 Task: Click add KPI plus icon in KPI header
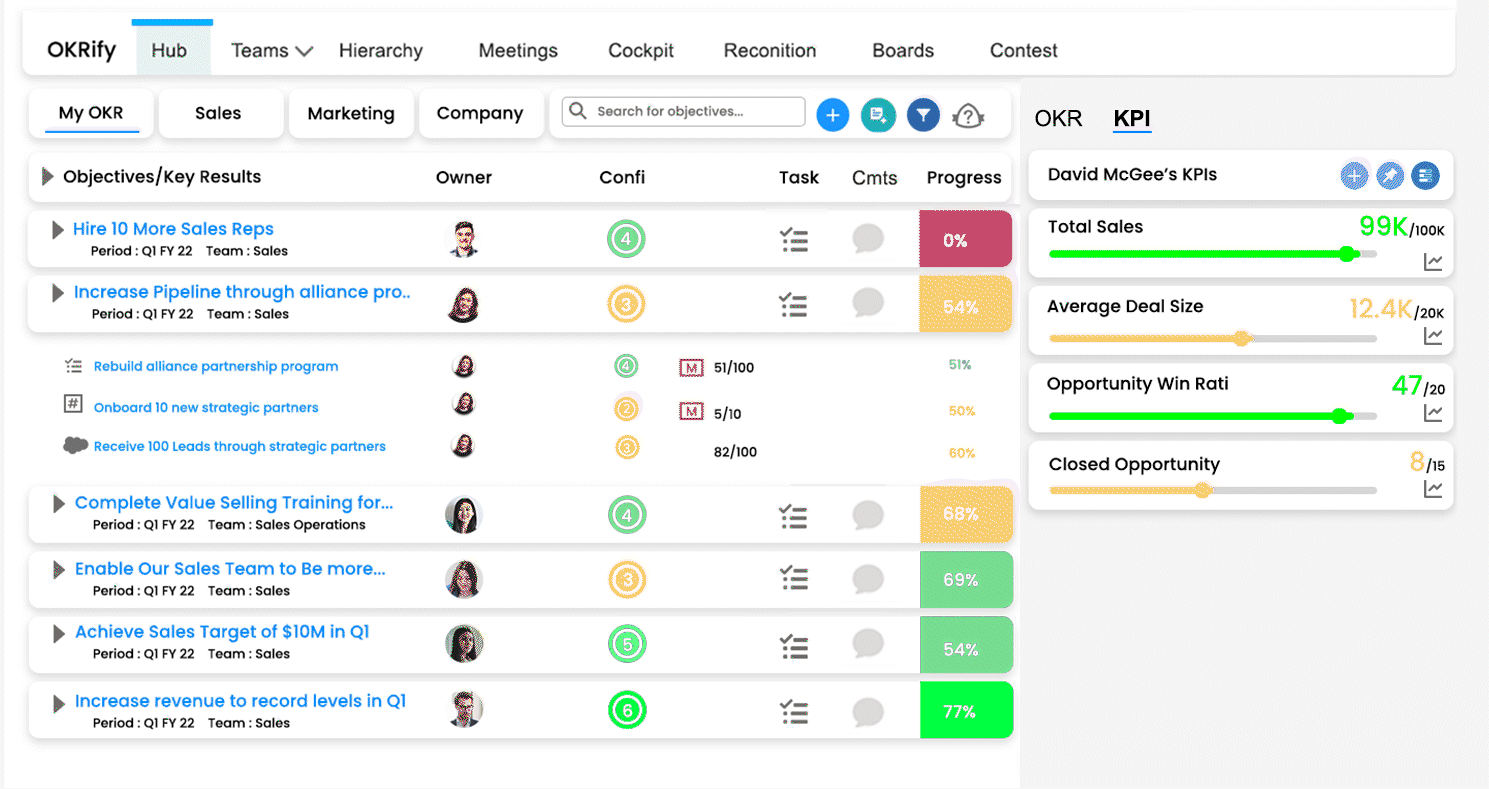pyautogui.click(x=1354, y=176)
